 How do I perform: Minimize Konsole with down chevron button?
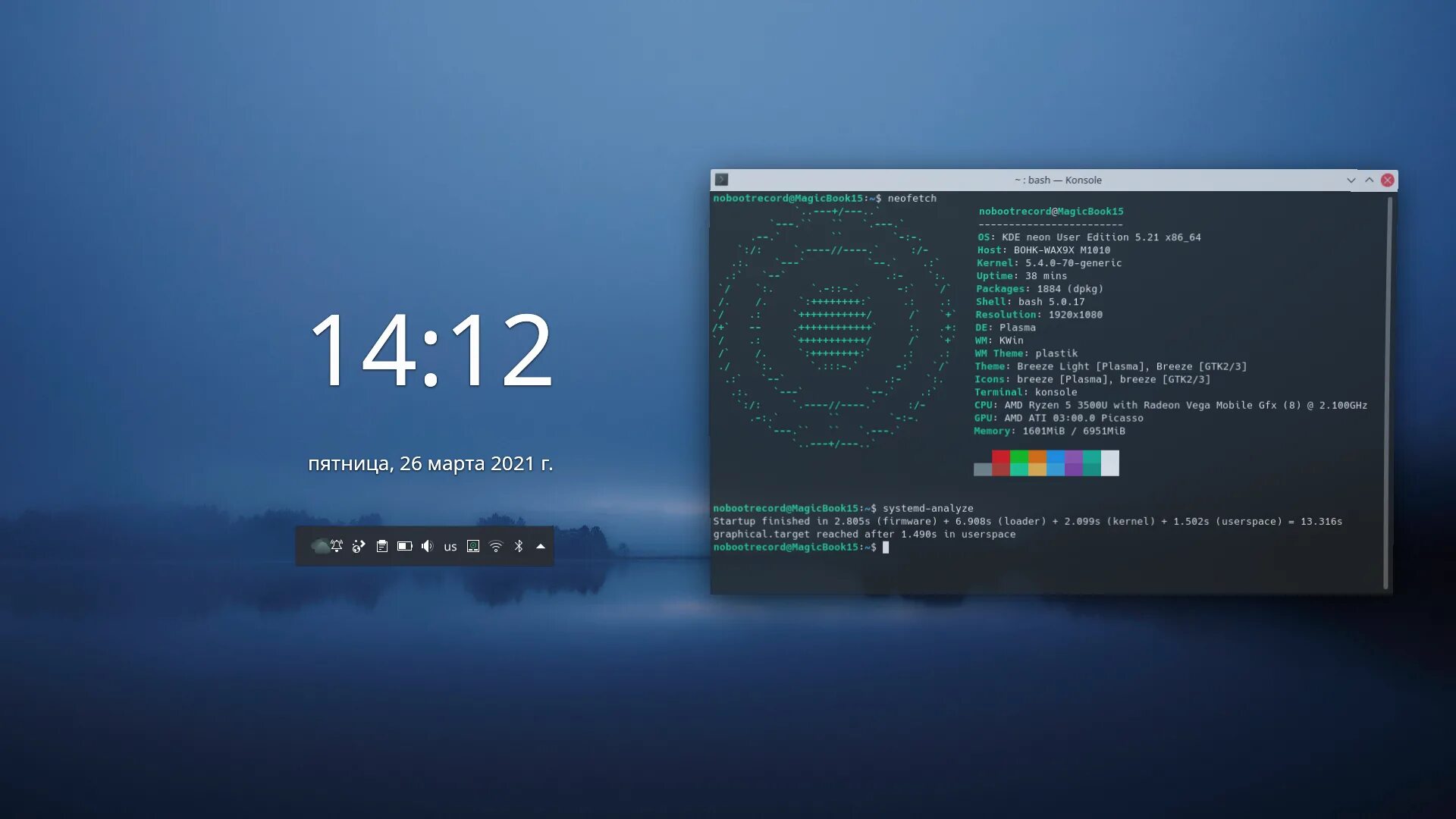[1351, 180]
